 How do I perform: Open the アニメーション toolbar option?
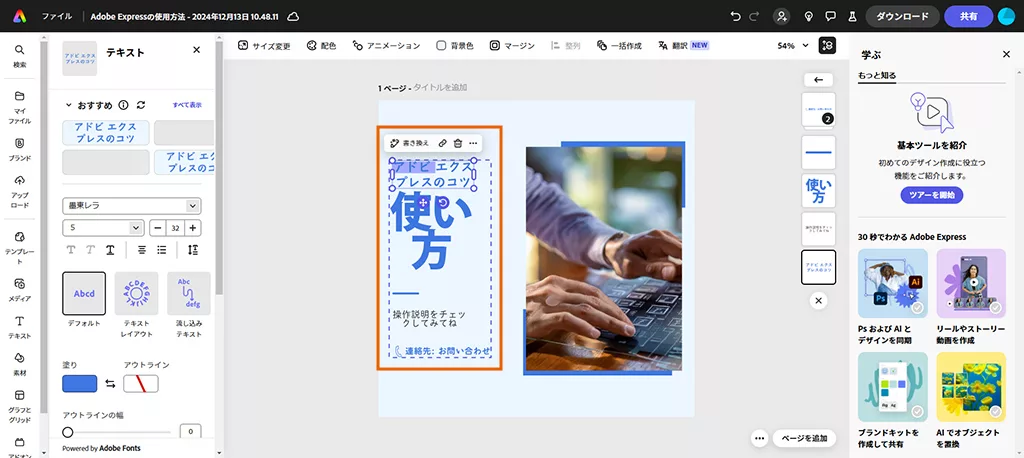tap(386, 46)
